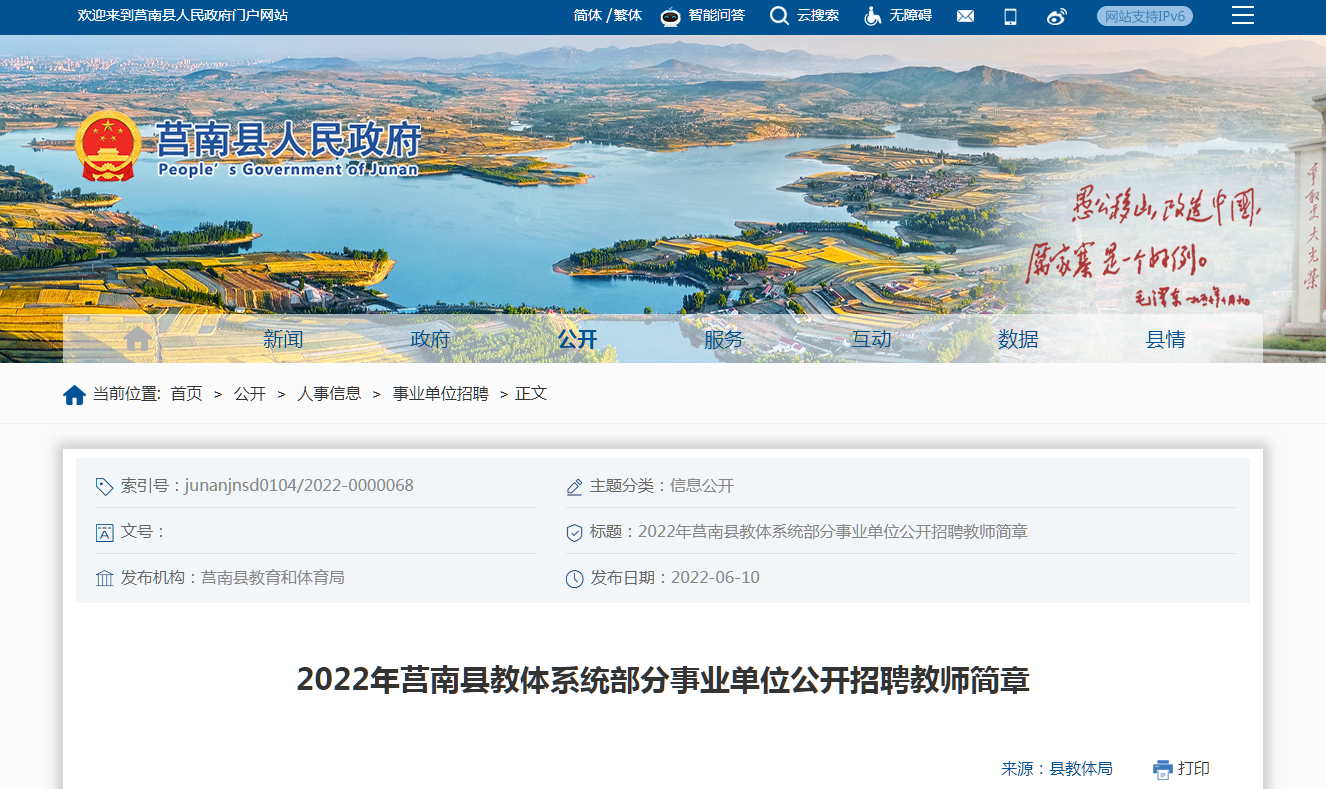Open the 新闻 navigation tab
This screenshot has height=789, width=1326.
pyautogui.click(x=283, y=339)
